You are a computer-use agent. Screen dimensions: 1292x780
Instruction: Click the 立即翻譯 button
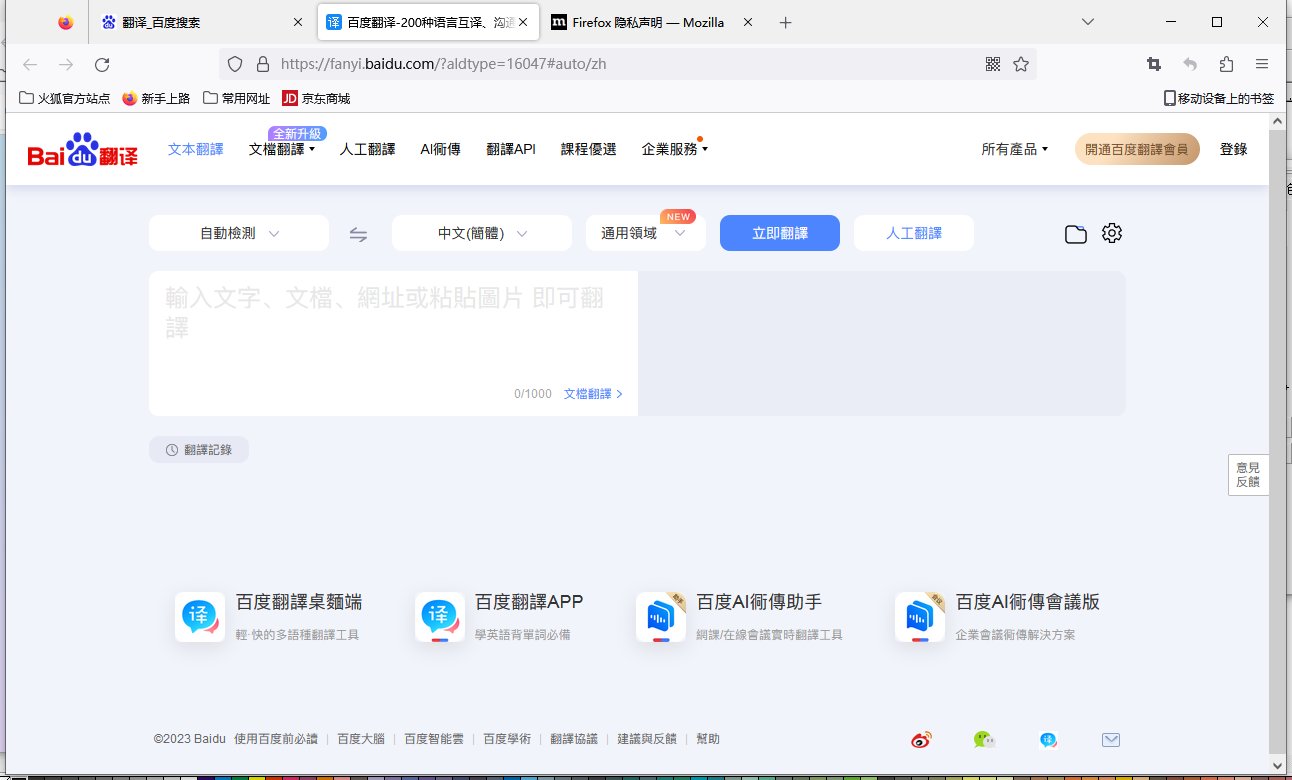(x=780, y=233)
